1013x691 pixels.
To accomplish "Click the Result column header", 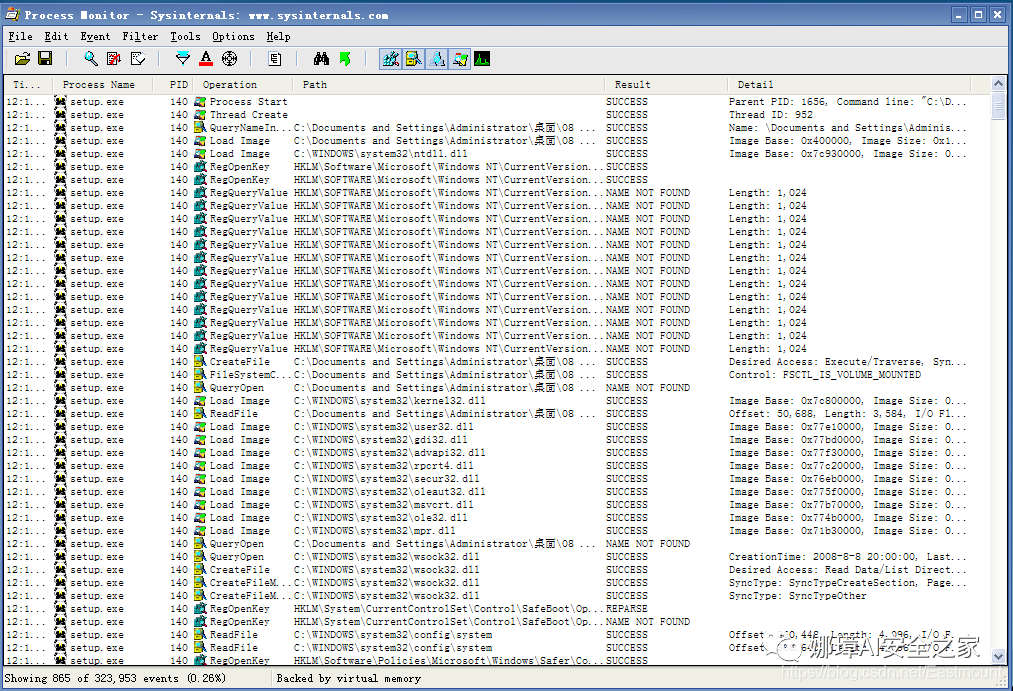I will tap(666, 85).
